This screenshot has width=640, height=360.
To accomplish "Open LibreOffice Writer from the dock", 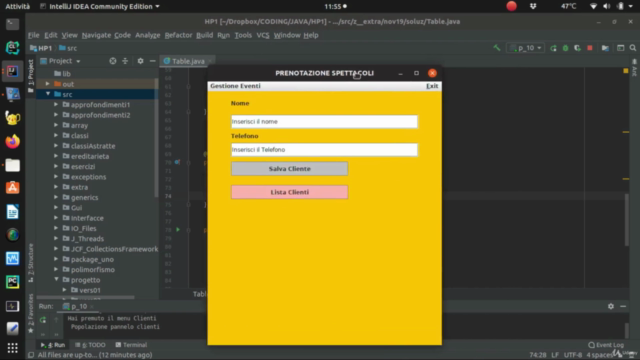I will [x=12, y=212].
